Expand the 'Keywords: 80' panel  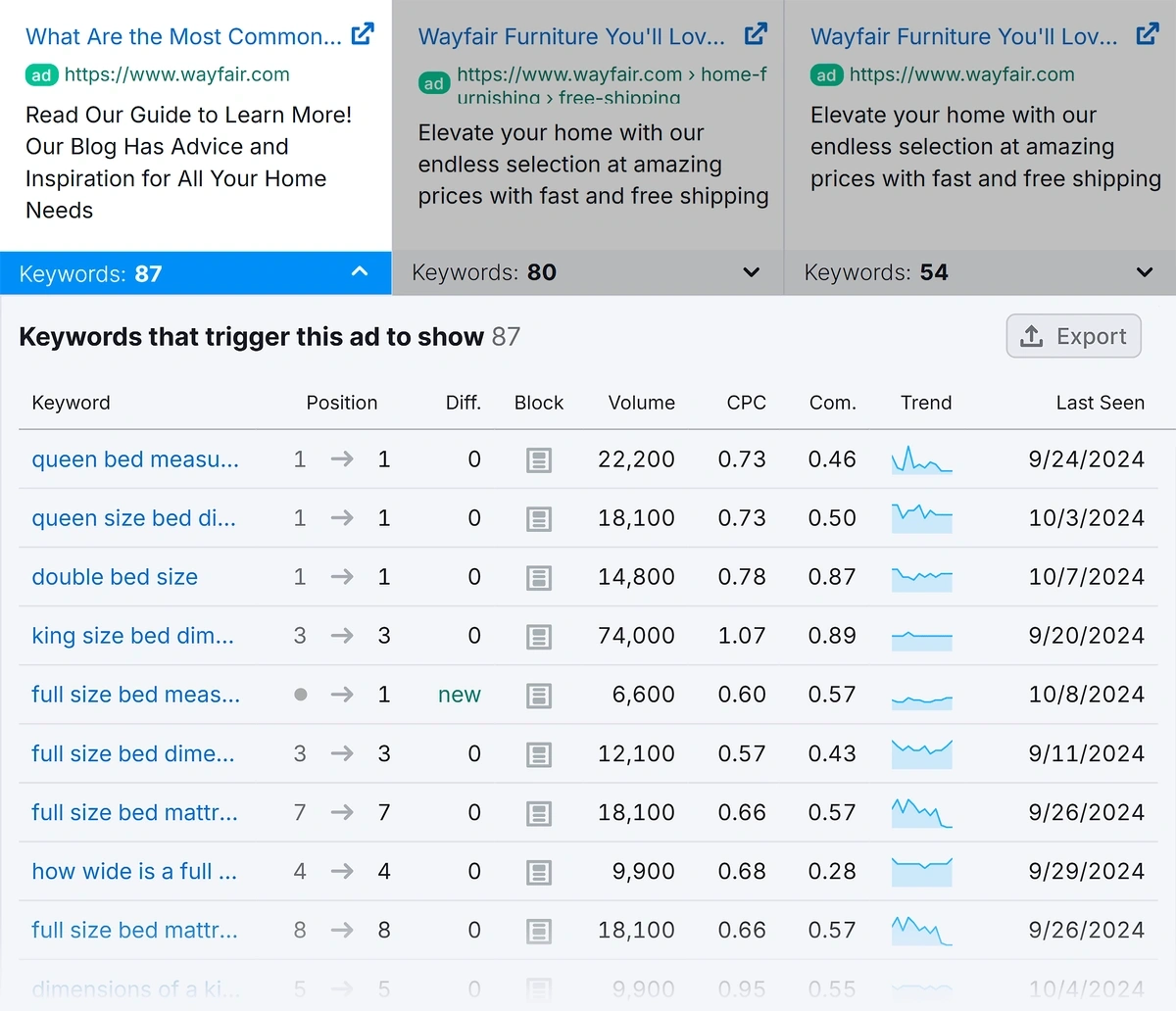point(588,272)
